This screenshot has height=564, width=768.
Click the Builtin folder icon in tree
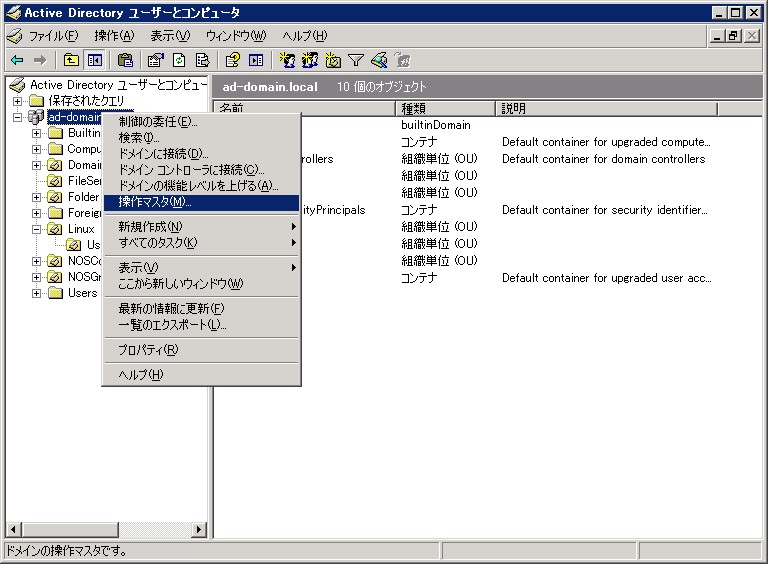56,133
